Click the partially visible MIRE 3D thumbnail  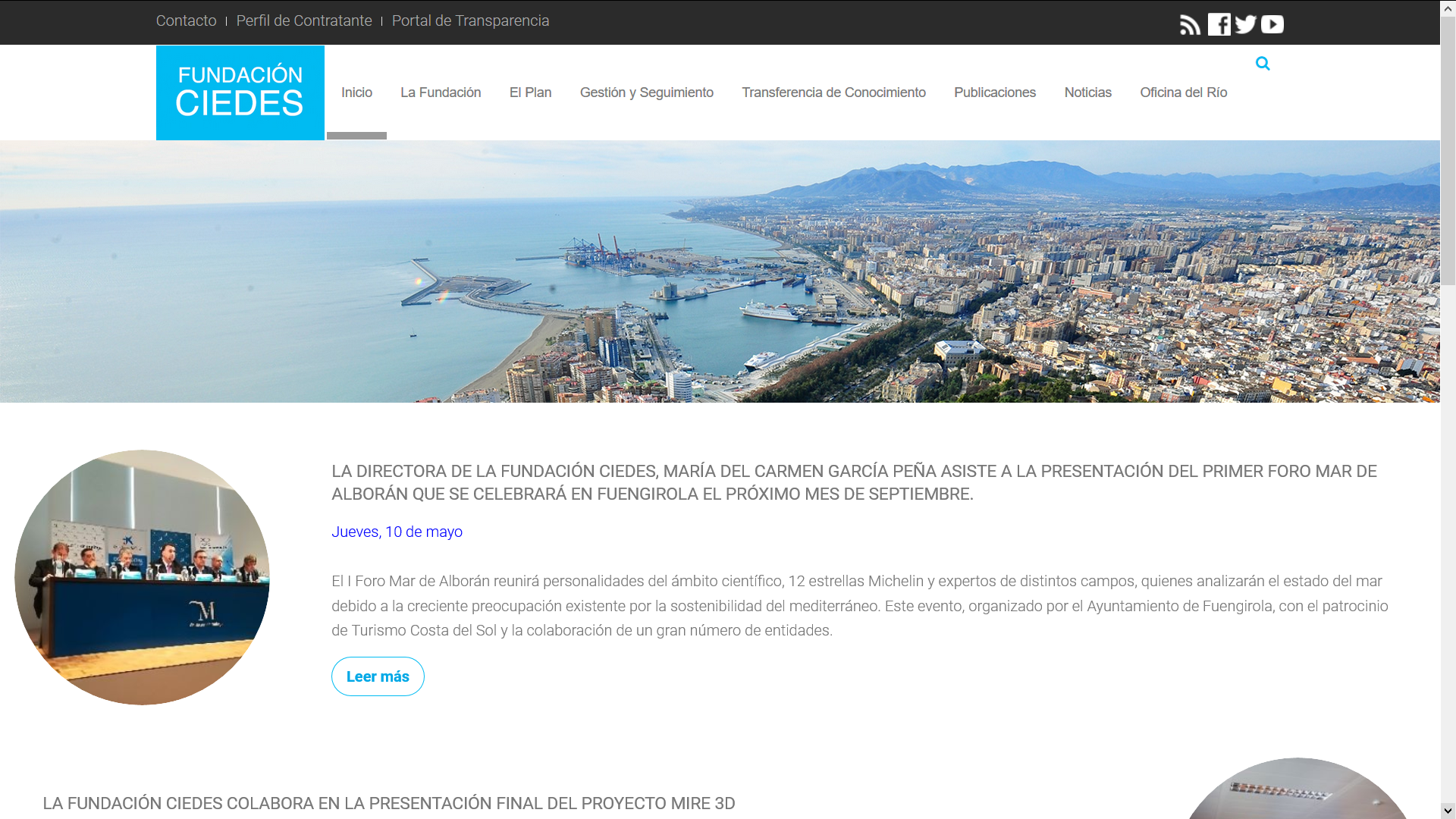(1297, 789)
